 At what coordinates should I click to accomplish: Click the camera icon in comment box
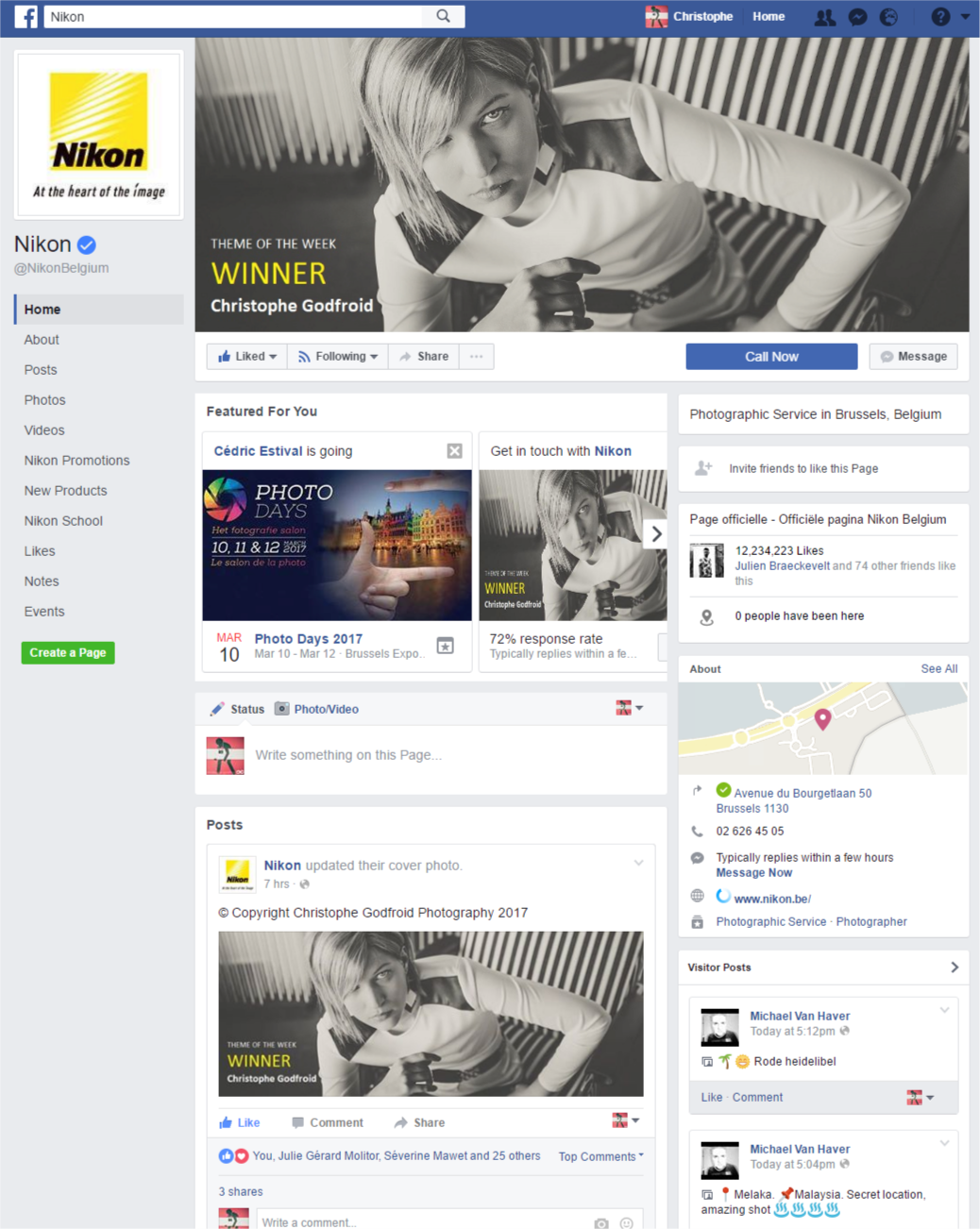coord(601,1223)
